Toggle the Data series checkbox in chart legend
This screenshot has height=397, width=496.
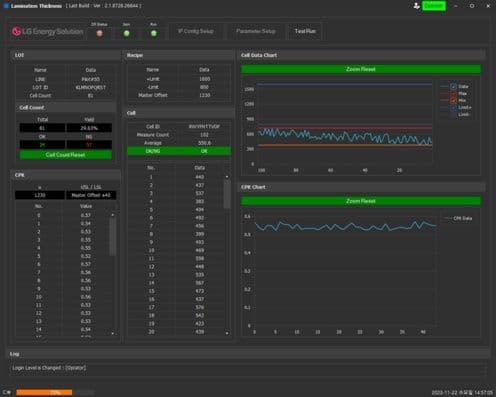pos(453,86)
